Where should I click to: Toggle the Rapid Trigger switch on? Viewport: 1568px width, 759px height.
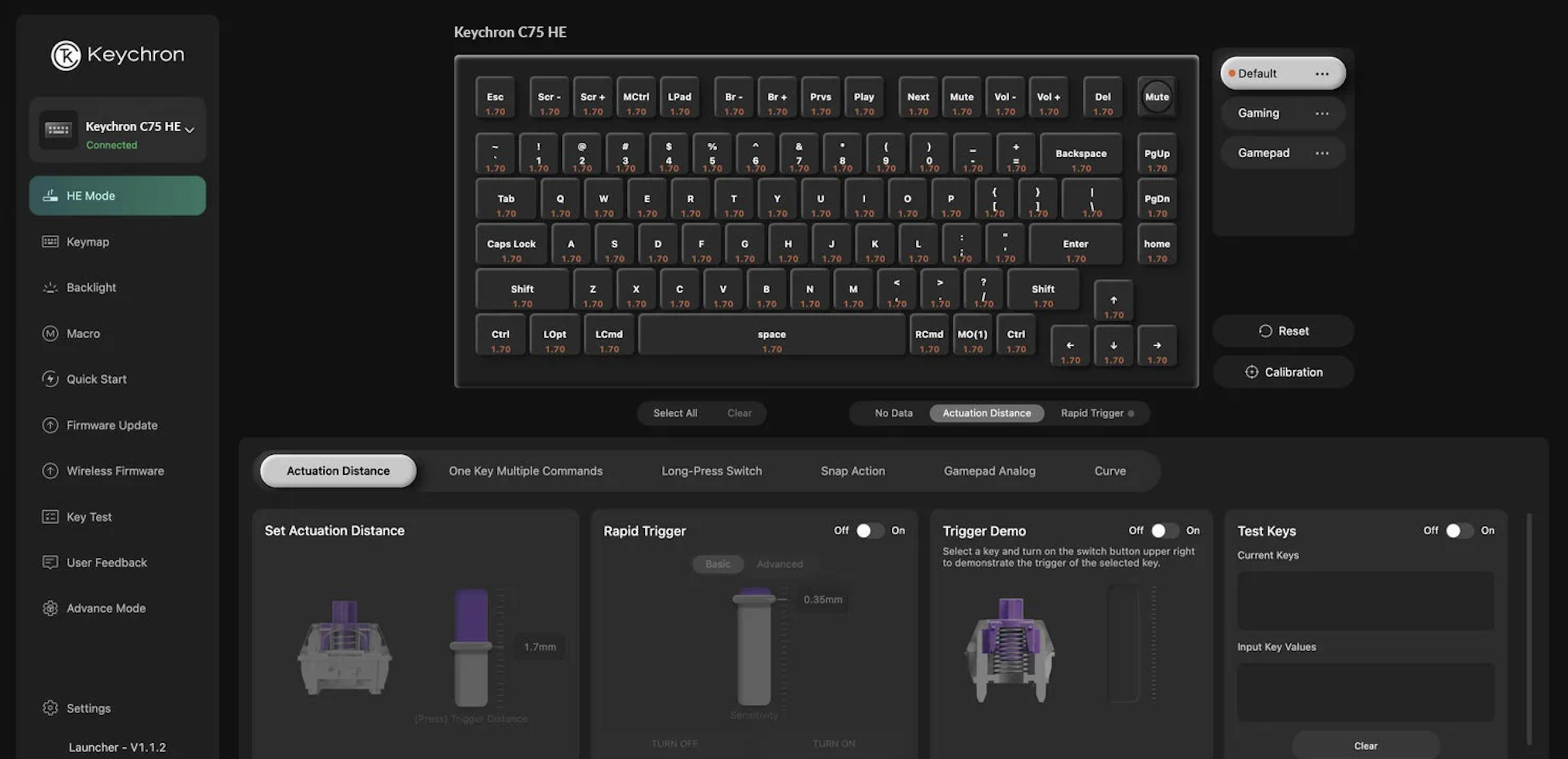point(870,531)
